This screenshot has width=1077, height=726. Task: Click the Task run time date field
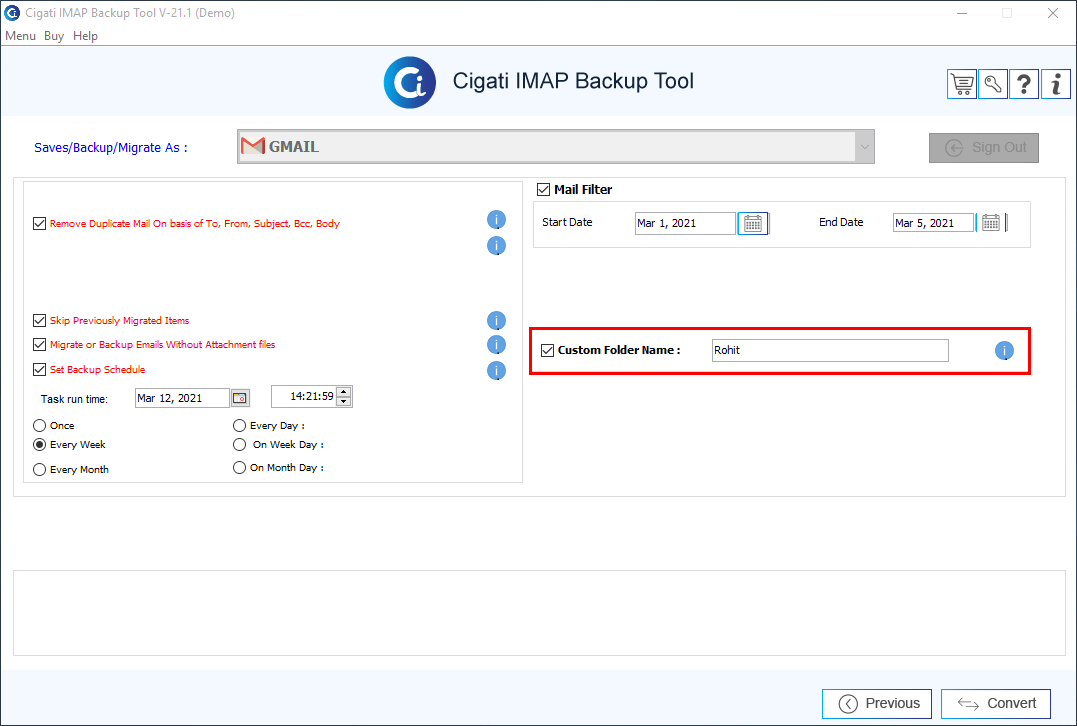tap(182, 398)
